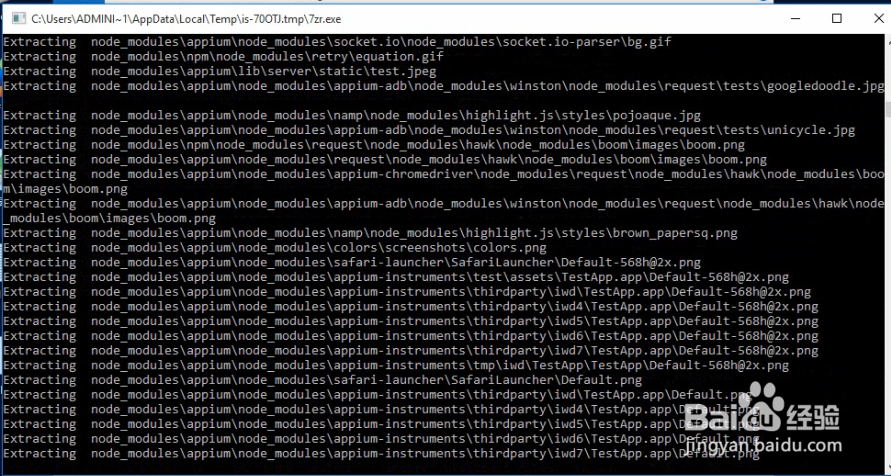The width and height of the screenshot is (891, 476).
Task: Click the line ending with googledoodle.jpg
Action: pyautogui.click(x=444, y=86)
